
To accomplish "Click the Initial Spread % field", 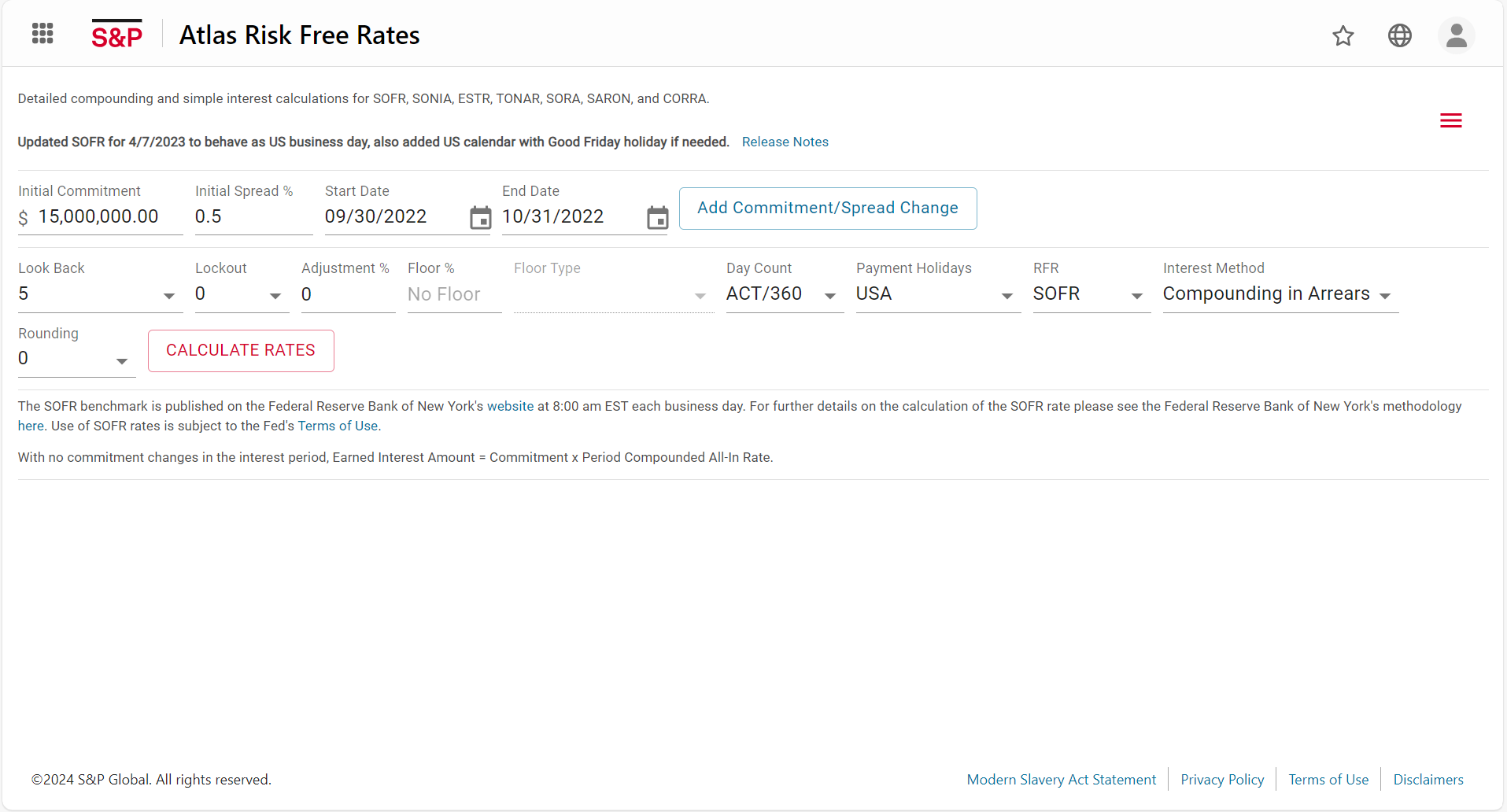I will [x=254, y=217].
